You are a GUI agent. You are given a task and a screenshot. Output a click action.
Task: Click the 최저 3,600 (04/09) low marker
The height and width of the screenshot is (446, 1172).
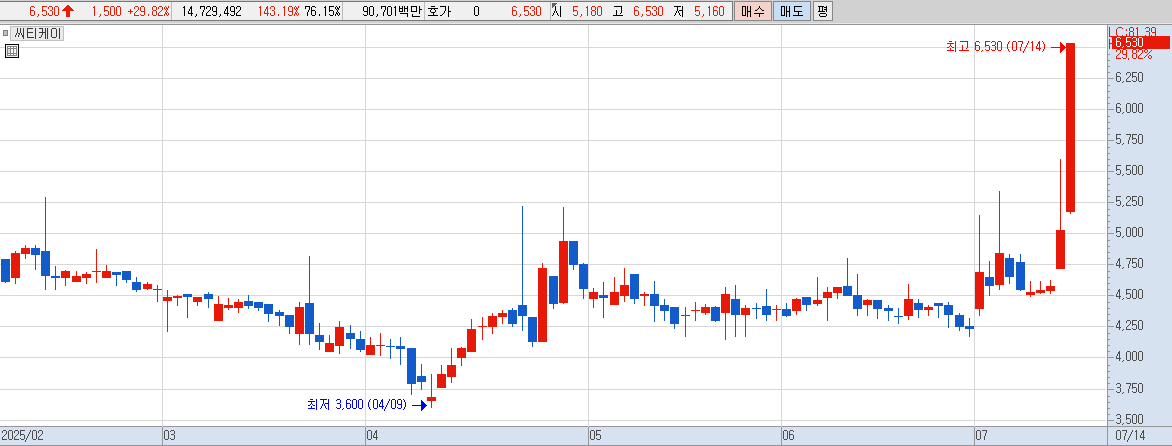366,404
